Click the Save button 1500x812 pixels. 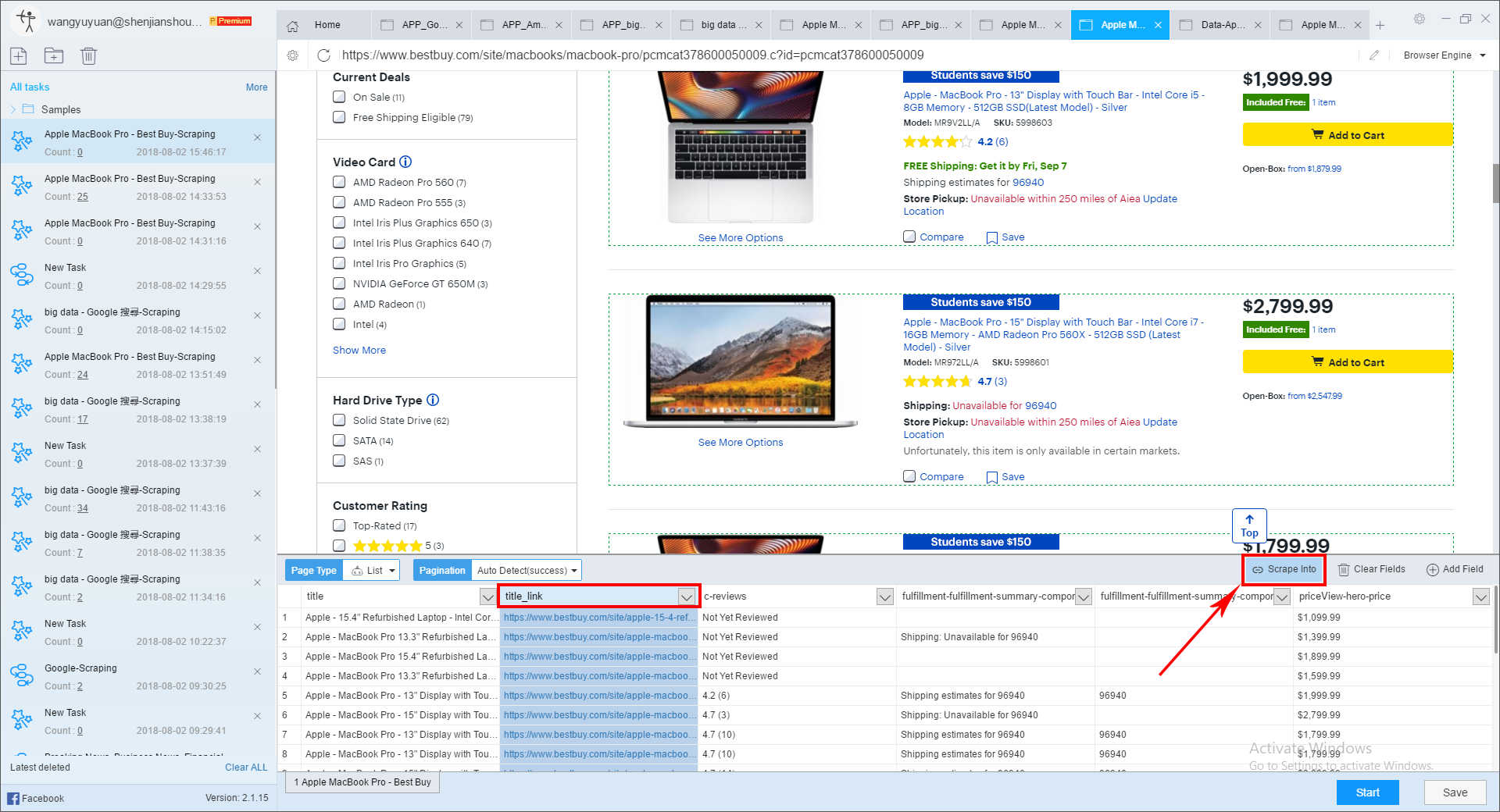[1455, 792]
